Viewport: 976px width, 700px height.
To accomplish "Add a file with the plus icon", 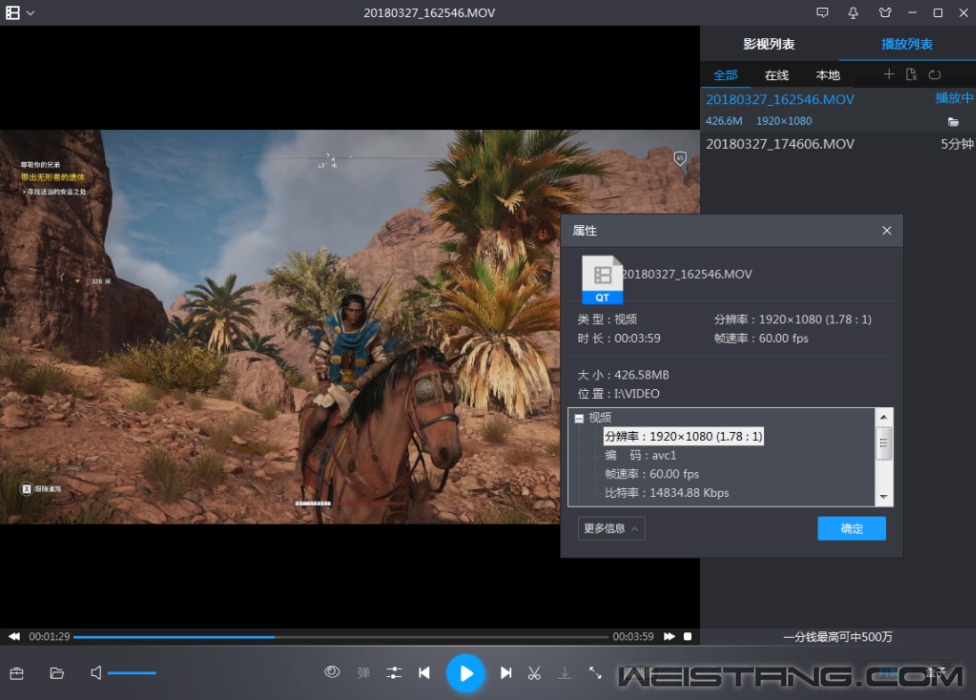I will [889, 75].
